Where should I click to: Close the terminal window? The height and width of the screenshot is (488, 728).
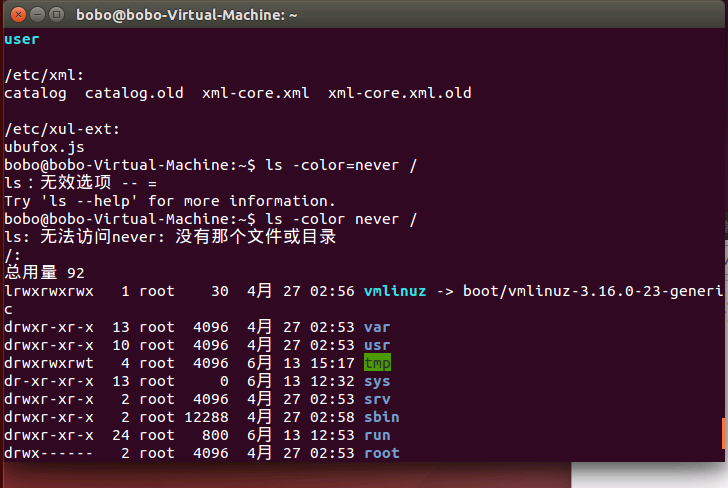[x=18, y=15]
